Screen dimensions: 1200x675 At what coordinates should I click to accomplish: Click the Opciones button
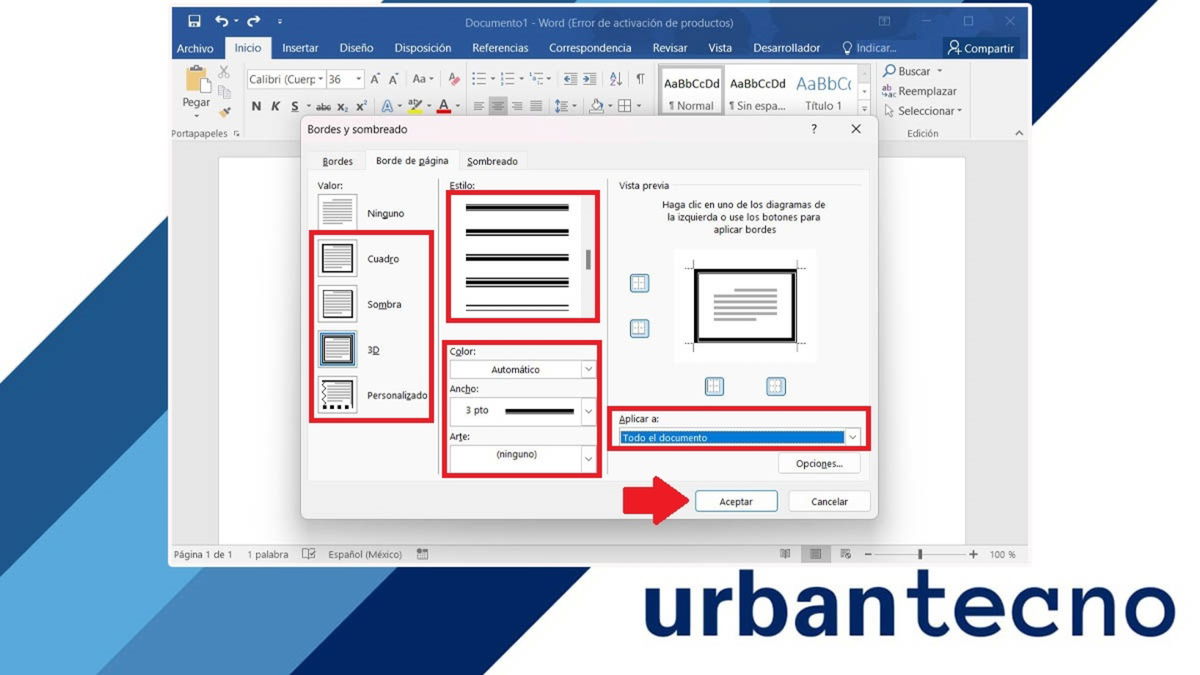click(x=819, y=463)
